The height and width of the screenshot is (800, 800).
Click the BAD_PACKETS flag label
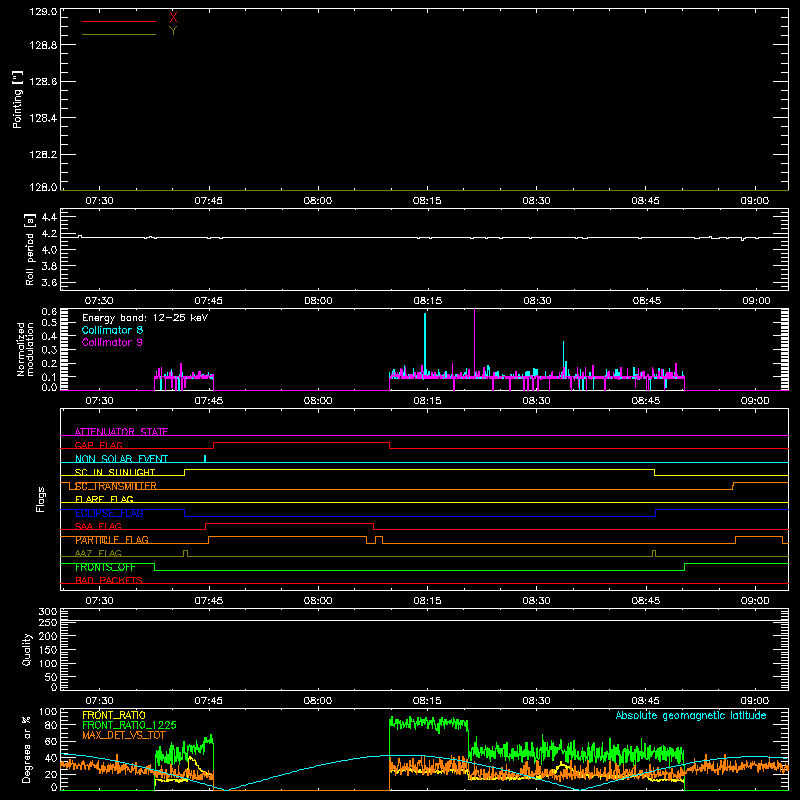point(109,580)
